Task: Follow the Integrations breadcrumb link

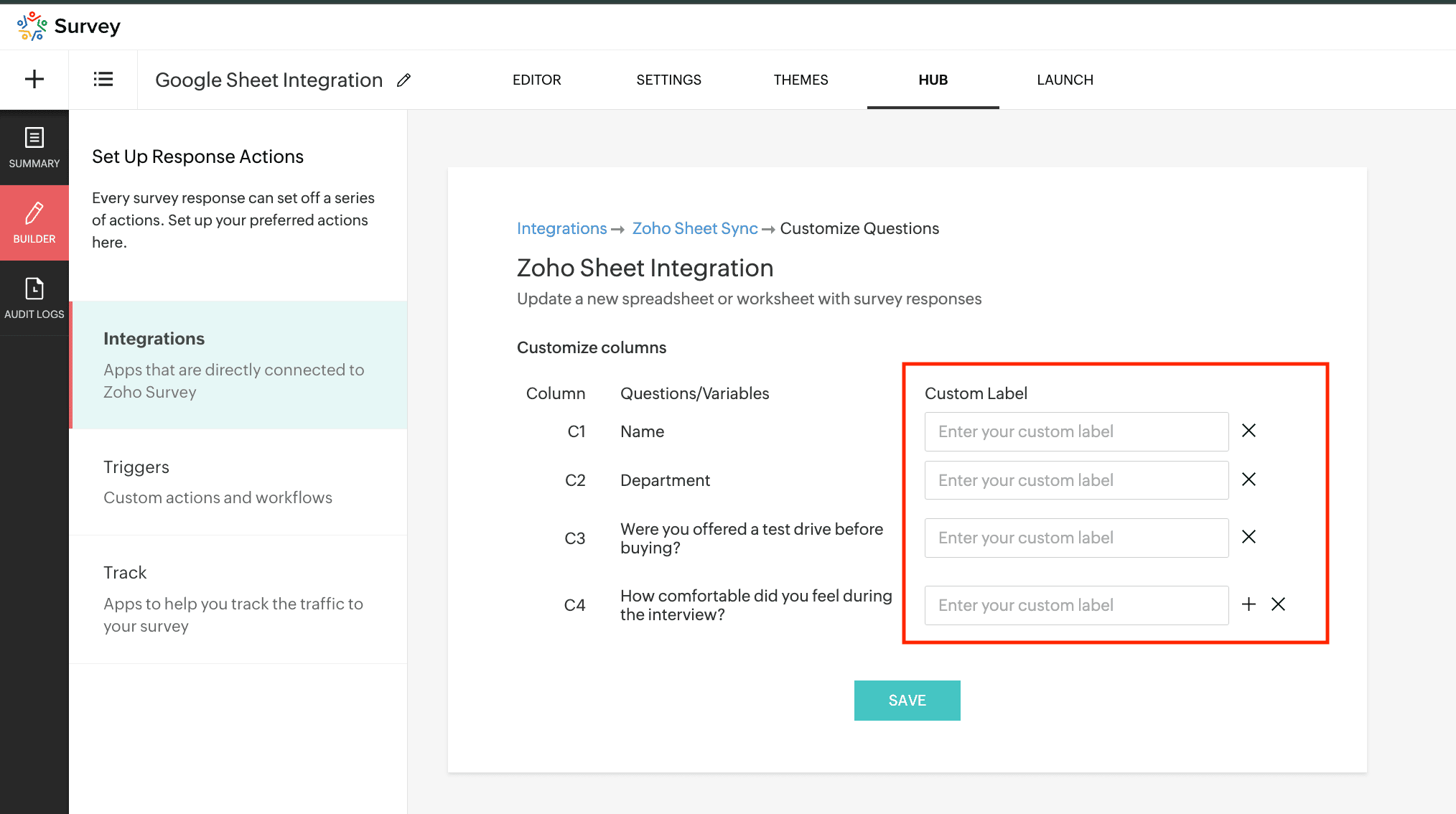Action: pos(561,228)
